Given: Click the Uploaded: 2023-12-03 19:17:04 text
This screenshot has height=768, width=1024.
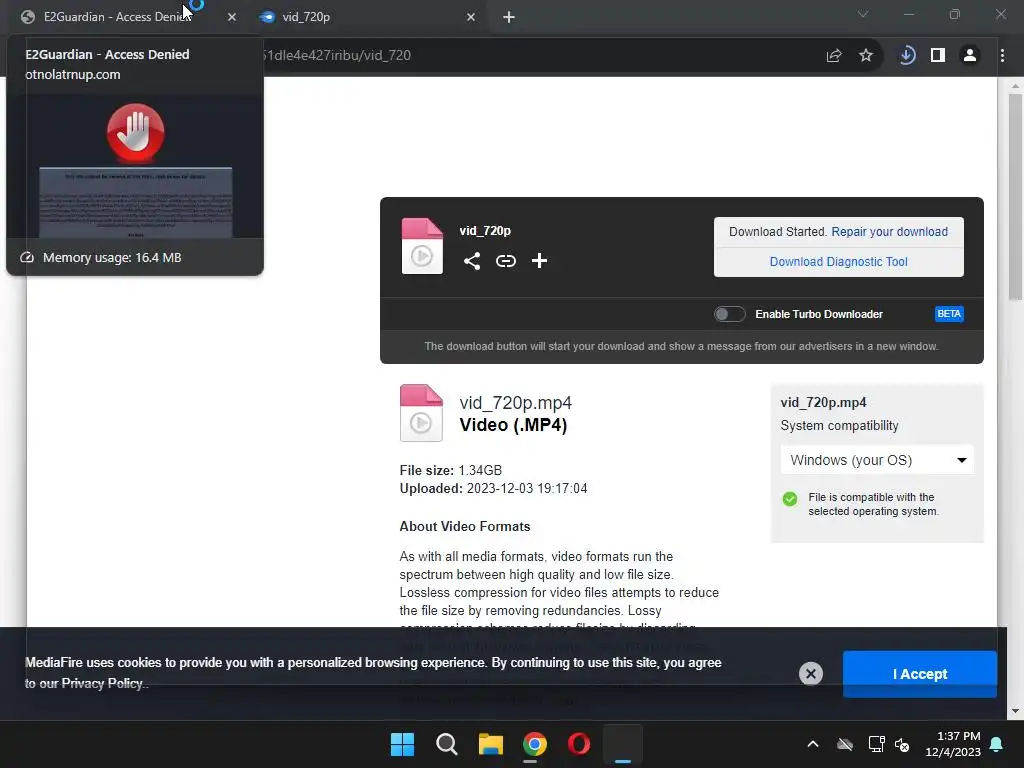Looking at the screenshot, I should click(493, 488).
